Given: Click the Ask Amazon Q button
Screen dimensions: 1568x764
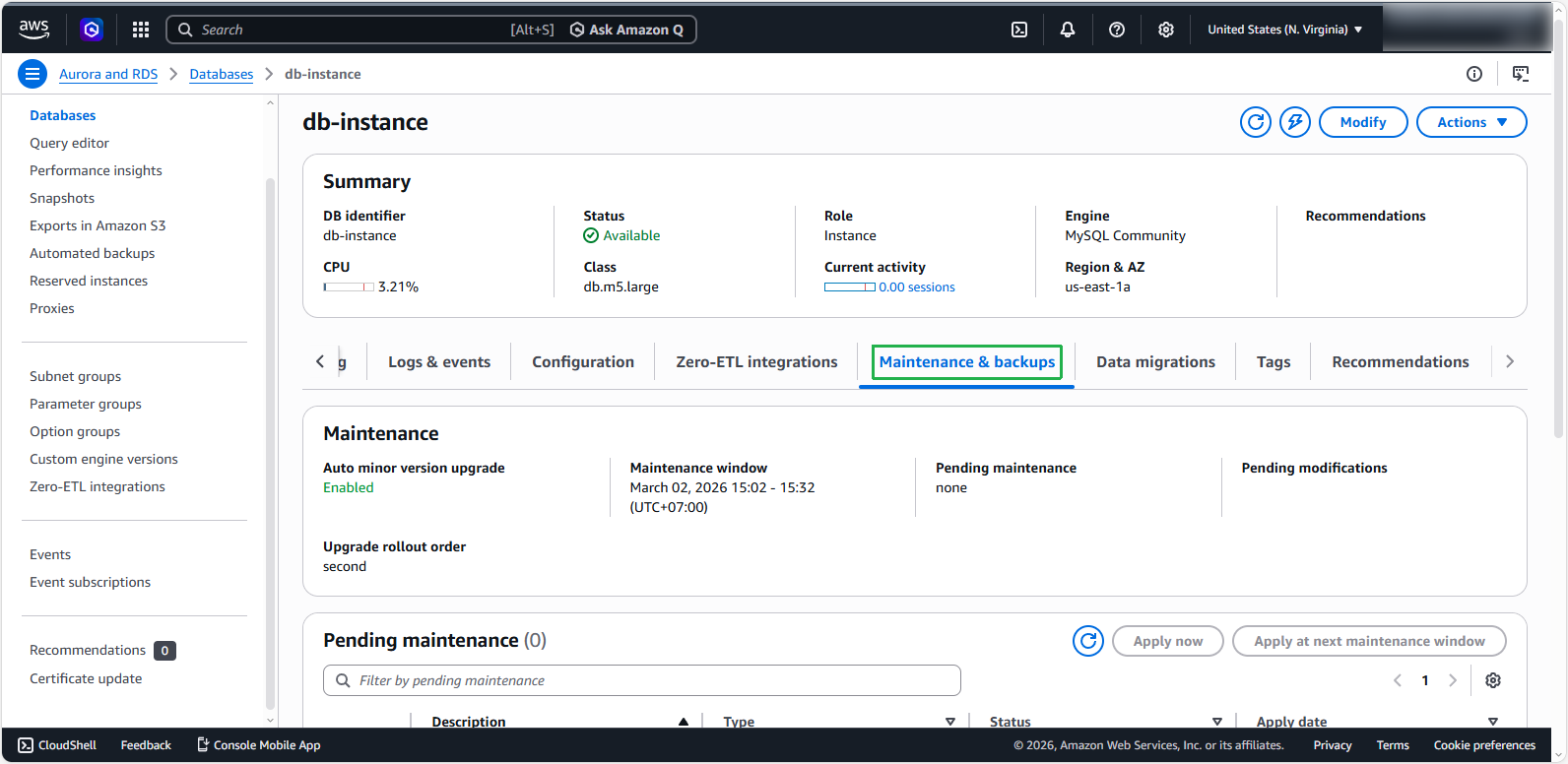Looking at the screenshot, I should tap(626, 30).
